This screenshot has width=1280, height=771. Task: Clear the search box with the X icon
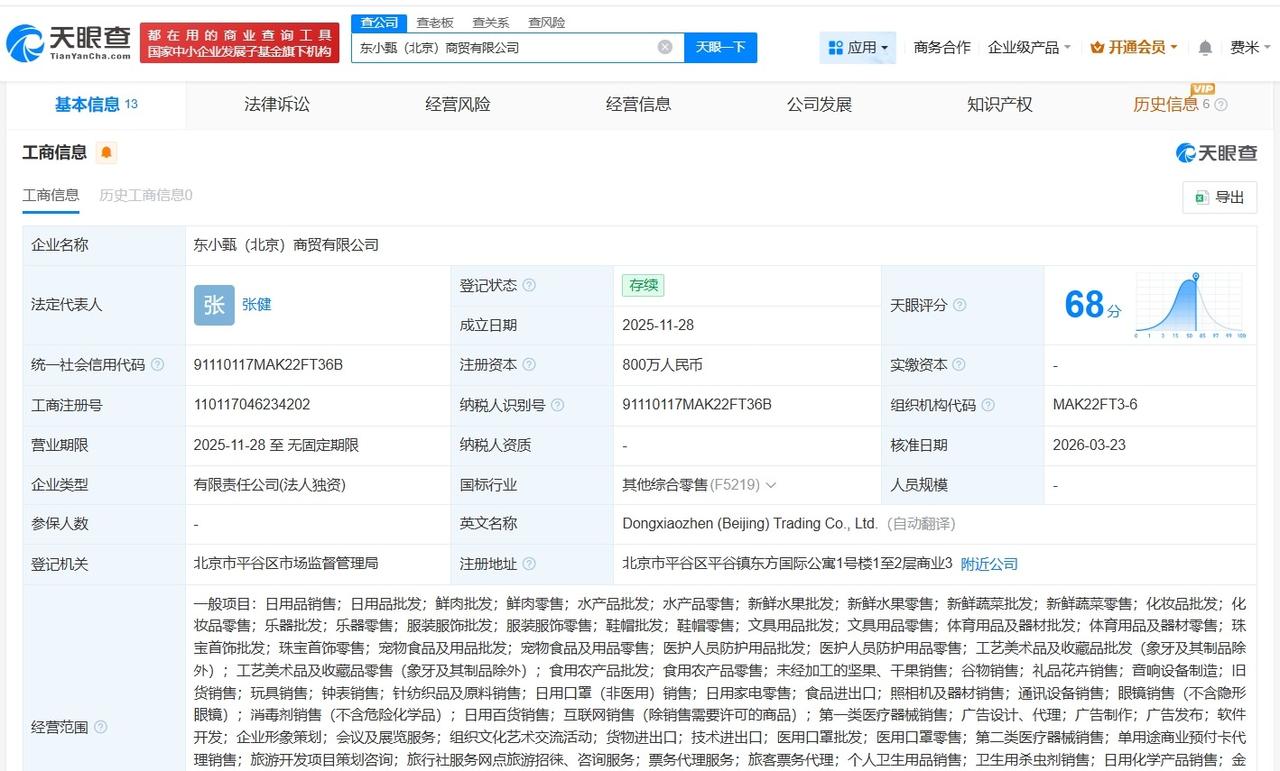click(x=665, y=47)
